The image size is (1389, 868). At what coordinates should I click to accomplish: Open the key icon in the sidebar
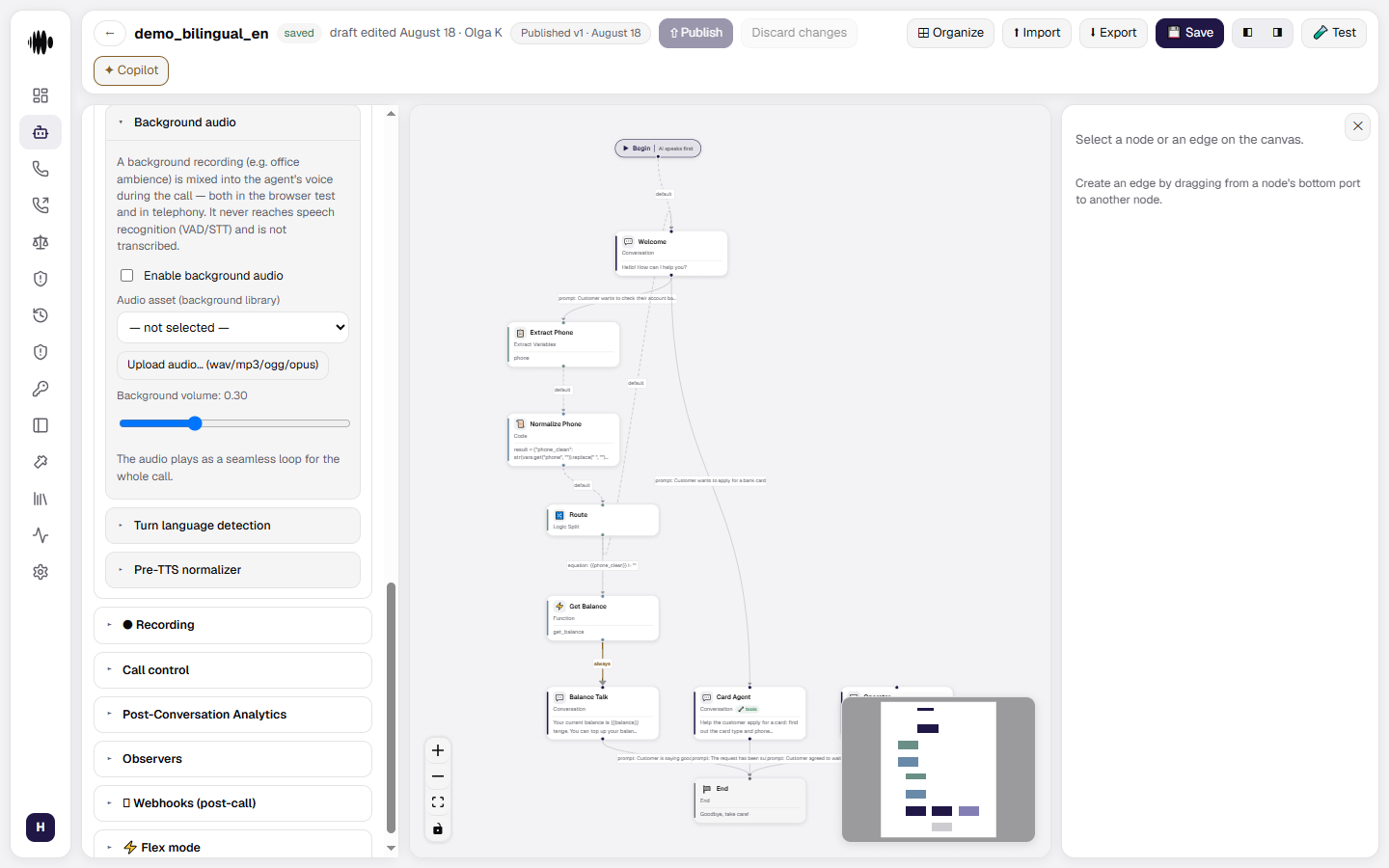point(41,389)
